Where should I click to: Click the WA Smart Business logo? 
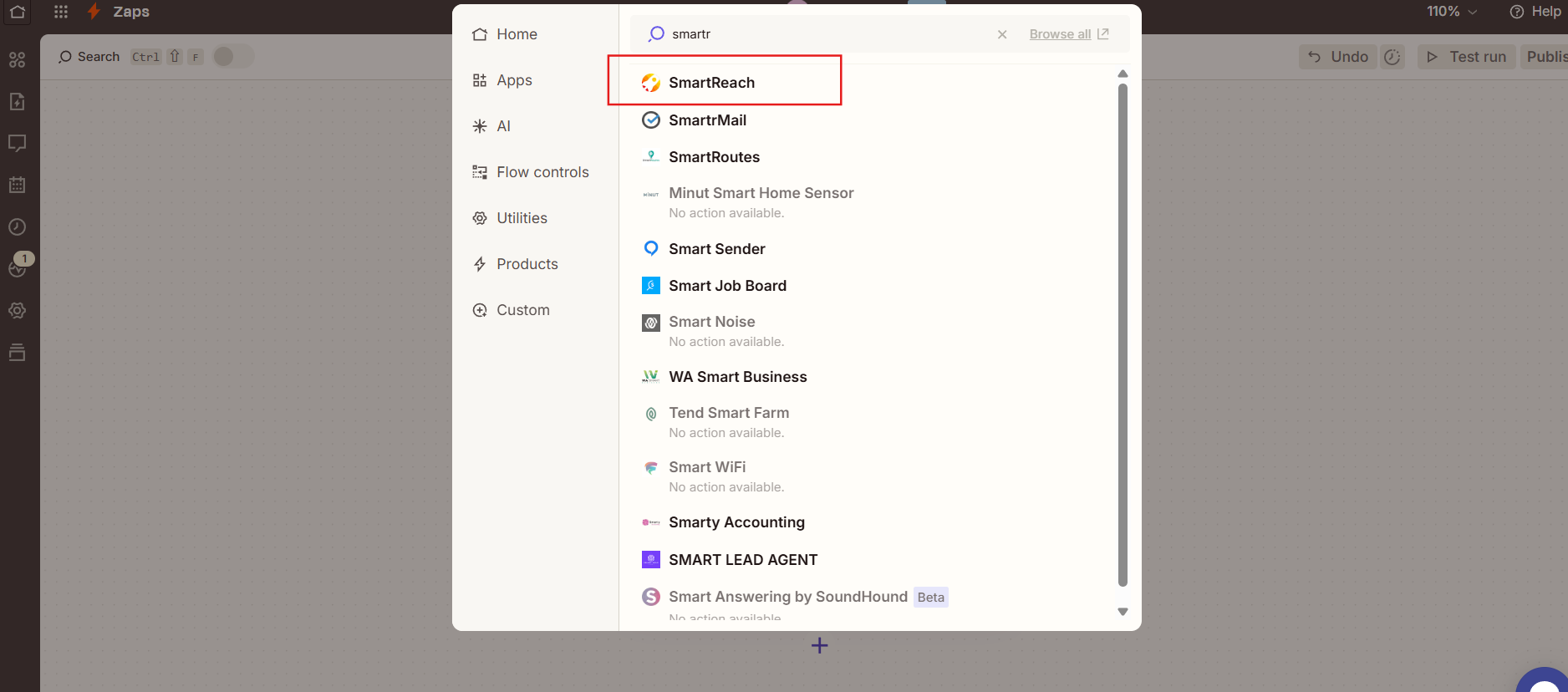pyautogui.click(x=650, y=377)
